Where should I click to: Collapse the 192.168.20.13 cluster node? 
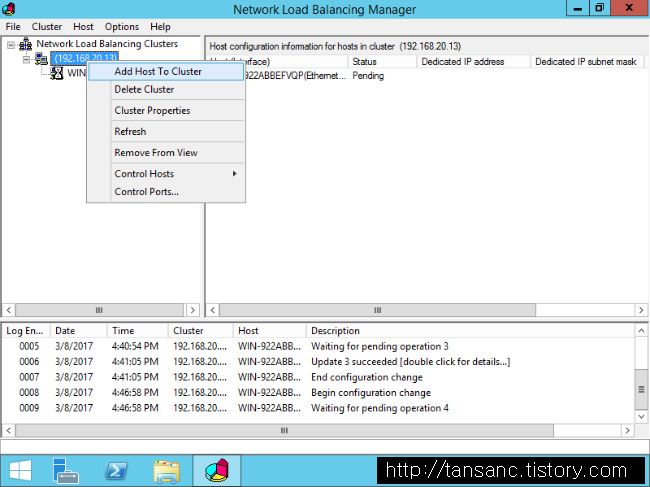pyautogui.click(x=27, y=60)
